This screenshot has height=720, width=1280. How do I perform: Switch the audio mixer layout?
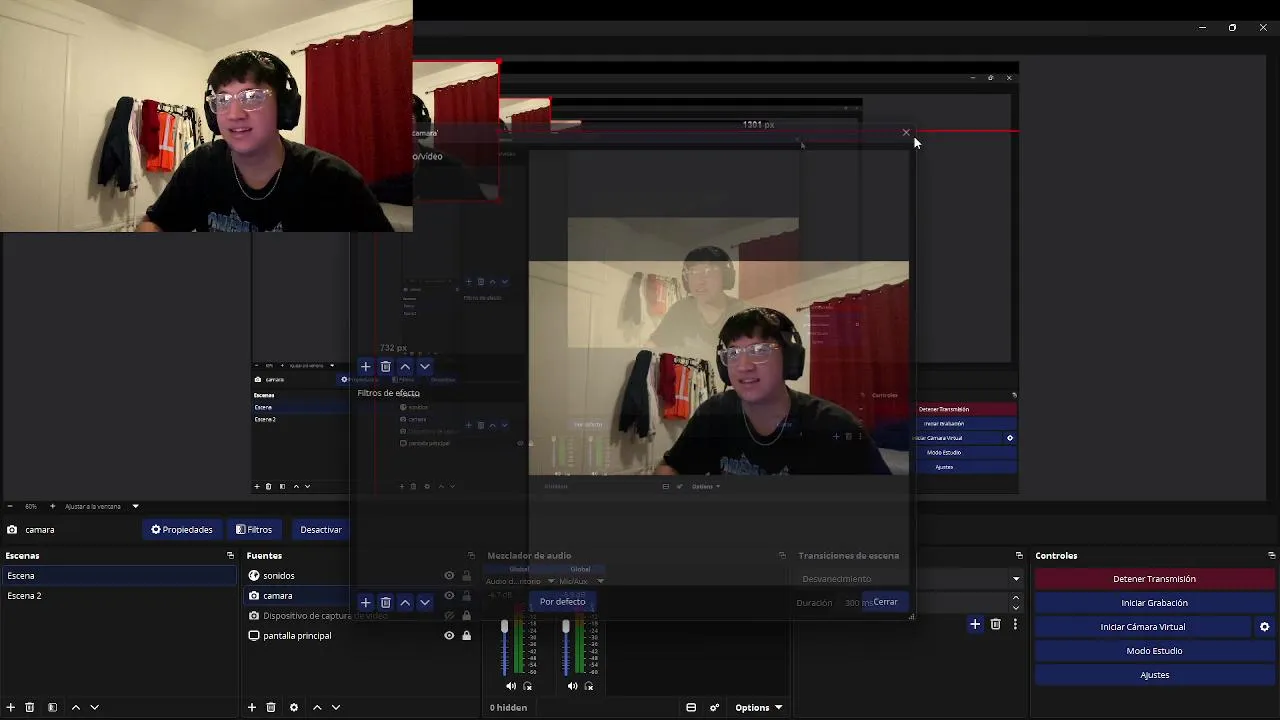691,708
